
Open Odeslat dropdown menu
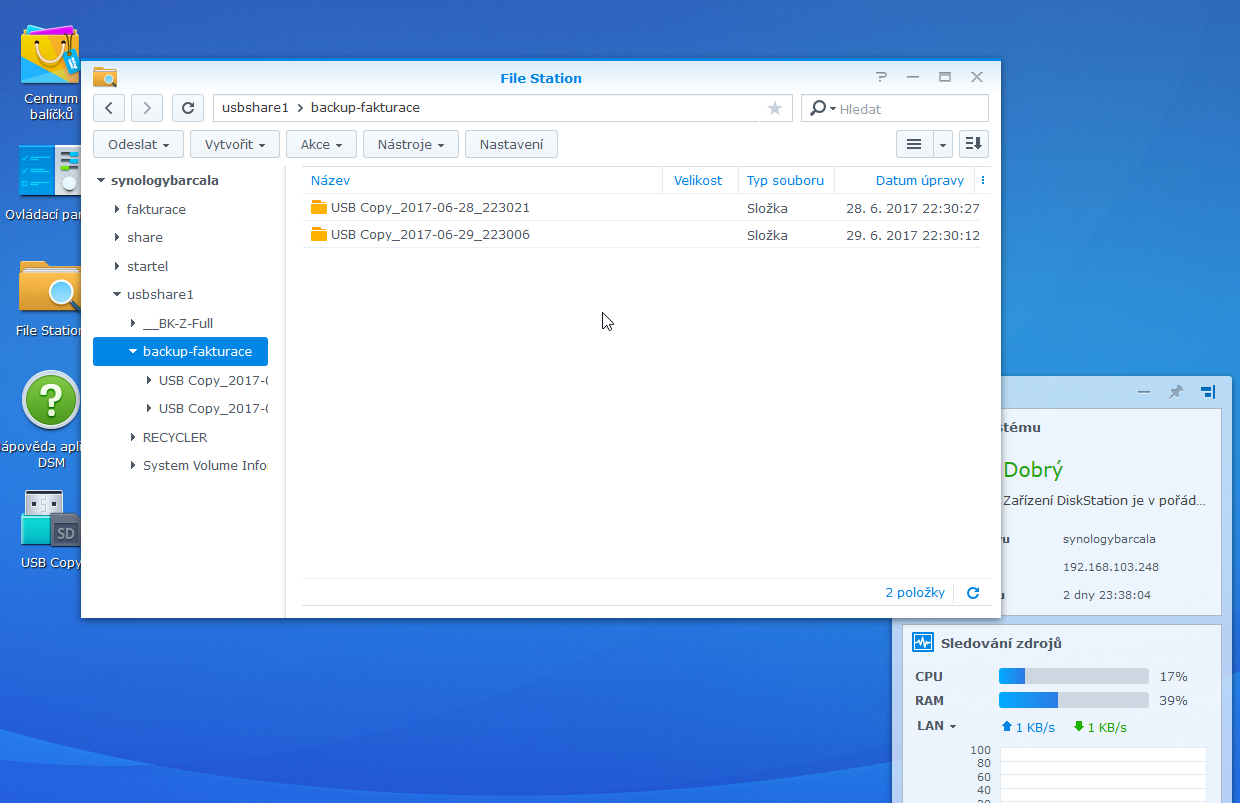click(x=138, y=144)
